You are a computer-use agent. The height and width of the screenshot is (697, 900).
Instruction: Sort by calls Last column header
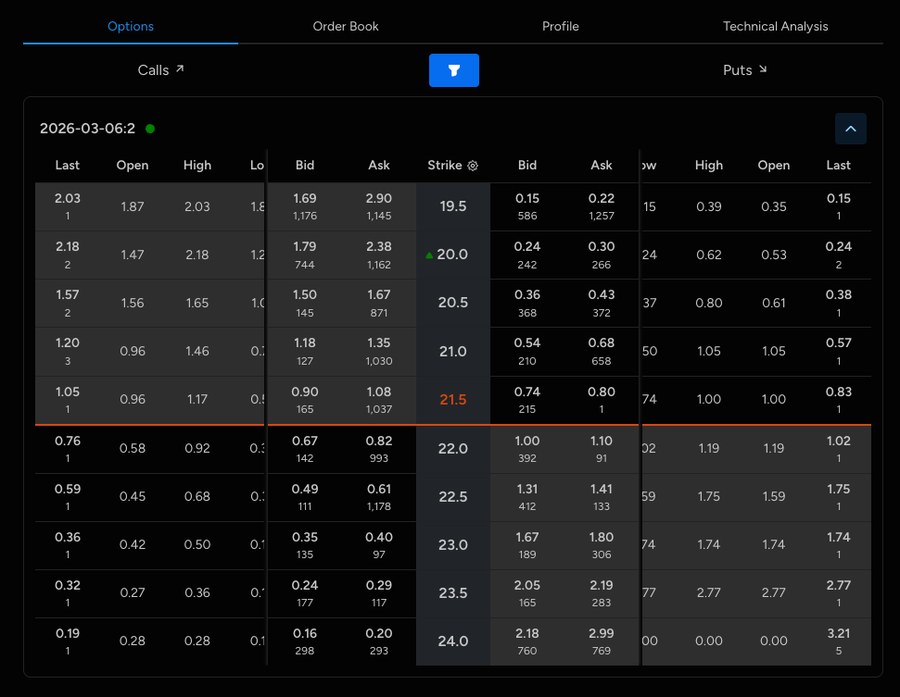(x=67, y=165)
